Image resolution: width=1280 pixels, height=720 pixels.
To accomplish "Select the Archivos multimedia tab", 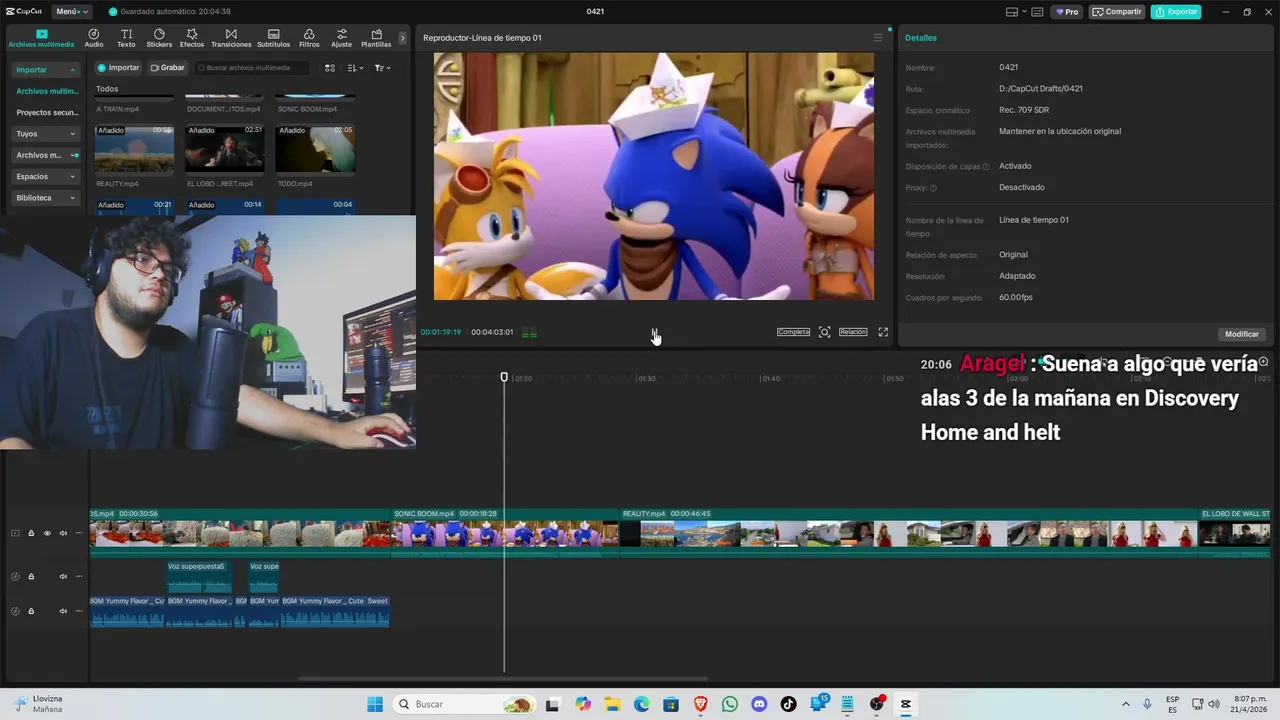I will point(41,38).
